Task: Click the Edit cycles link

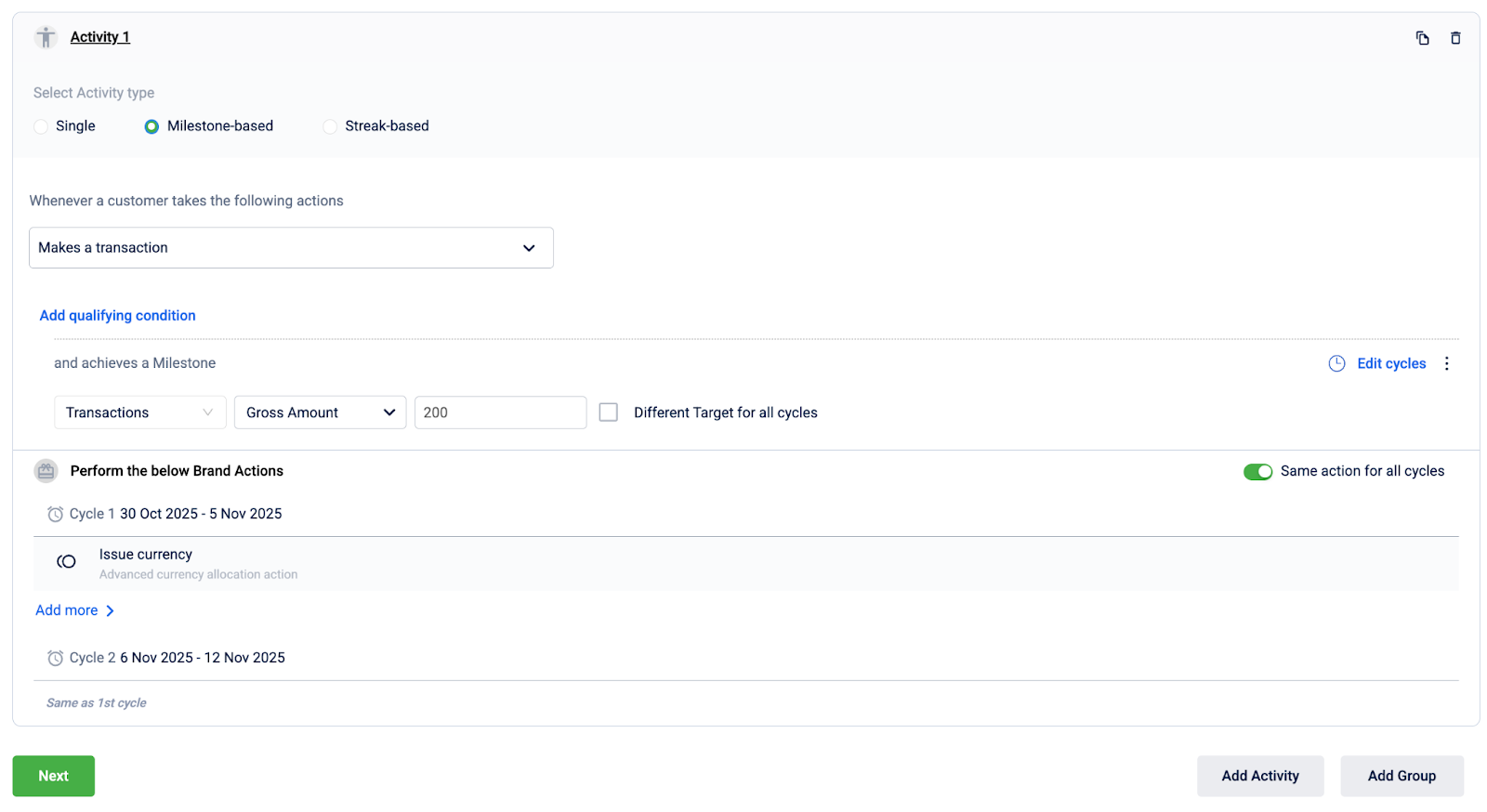Action: pyautogui.click(x=1391, y=363)
